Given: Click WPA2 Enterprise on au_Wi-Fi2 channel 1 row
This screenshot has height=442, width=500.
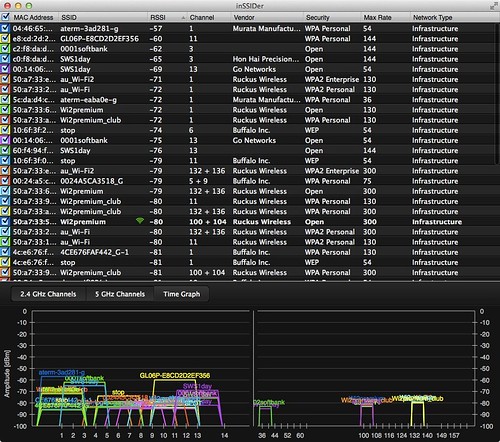Looking at the screenshot, I should click(x=332, y=79).
